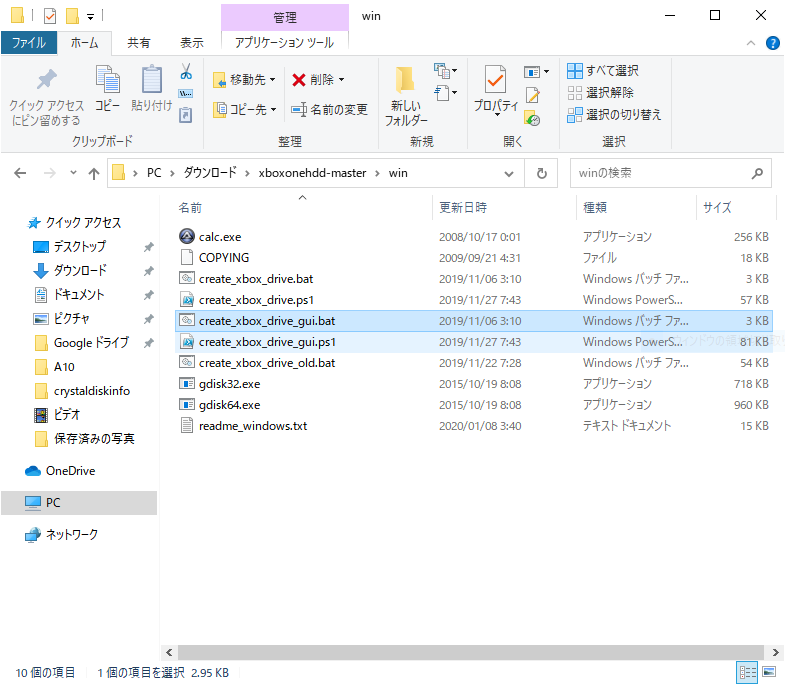Click the search magnifier icon

tap(757, 173)
